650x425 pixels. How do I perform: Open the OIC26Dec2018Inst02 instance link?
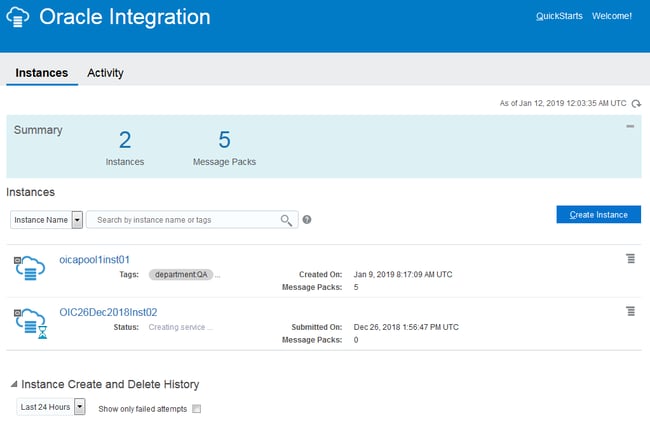108,312
